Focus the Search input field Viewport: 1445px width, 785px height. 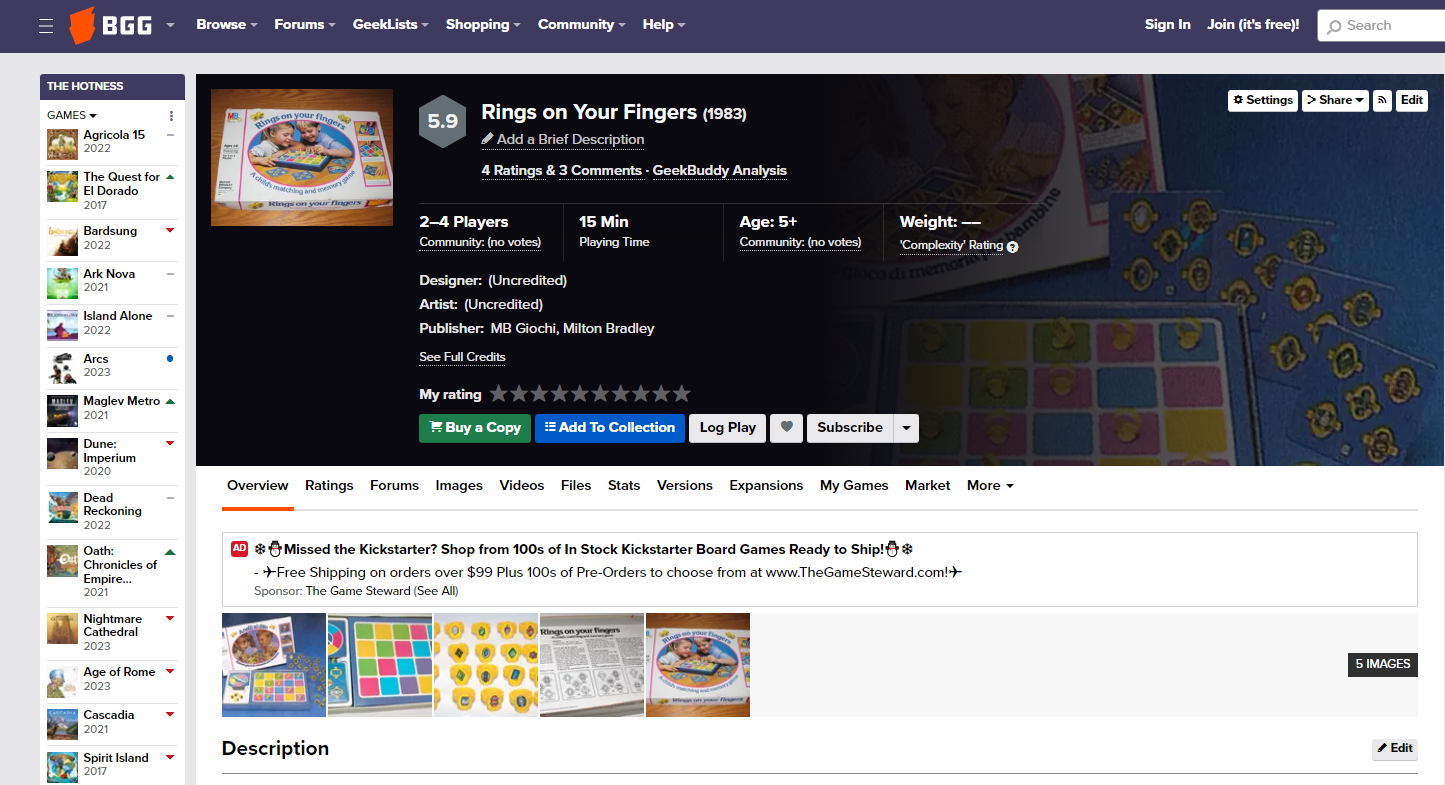click(1383, 26)
